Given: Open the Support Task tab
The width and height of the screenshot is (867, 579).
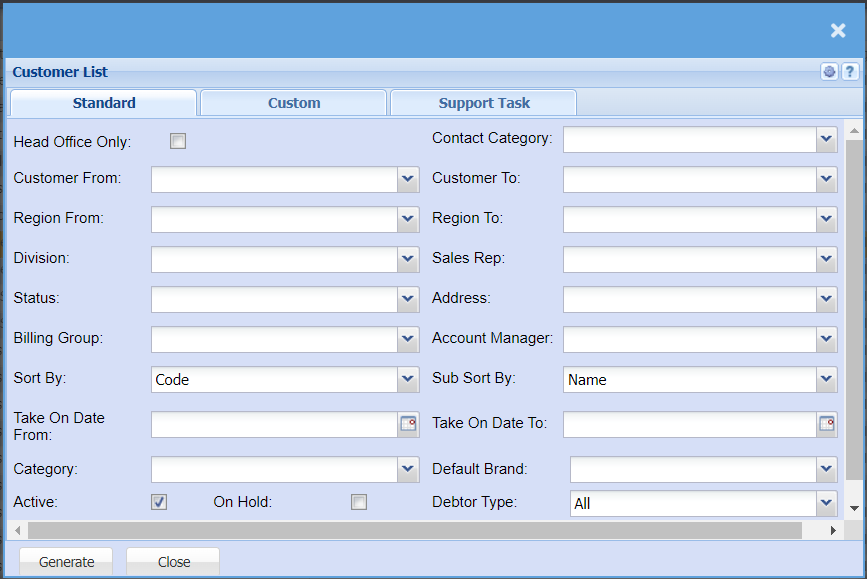Looking at the screenshot, I should pos(484,103).
